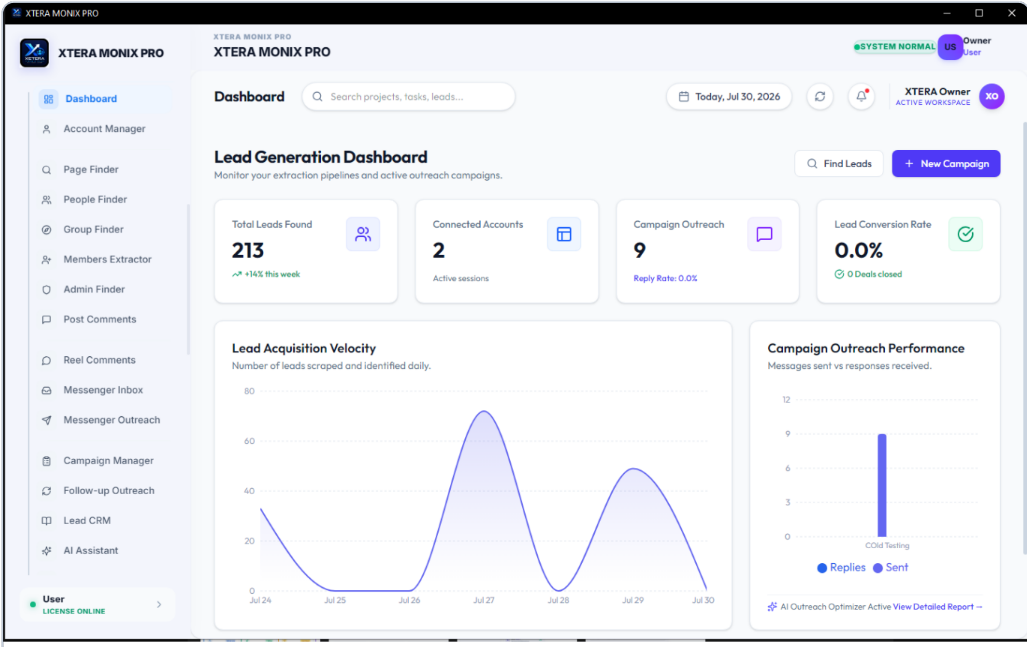Click the Members Extractor icon
The height and width of the screenshot is (647, 1027).
(47, 260)
